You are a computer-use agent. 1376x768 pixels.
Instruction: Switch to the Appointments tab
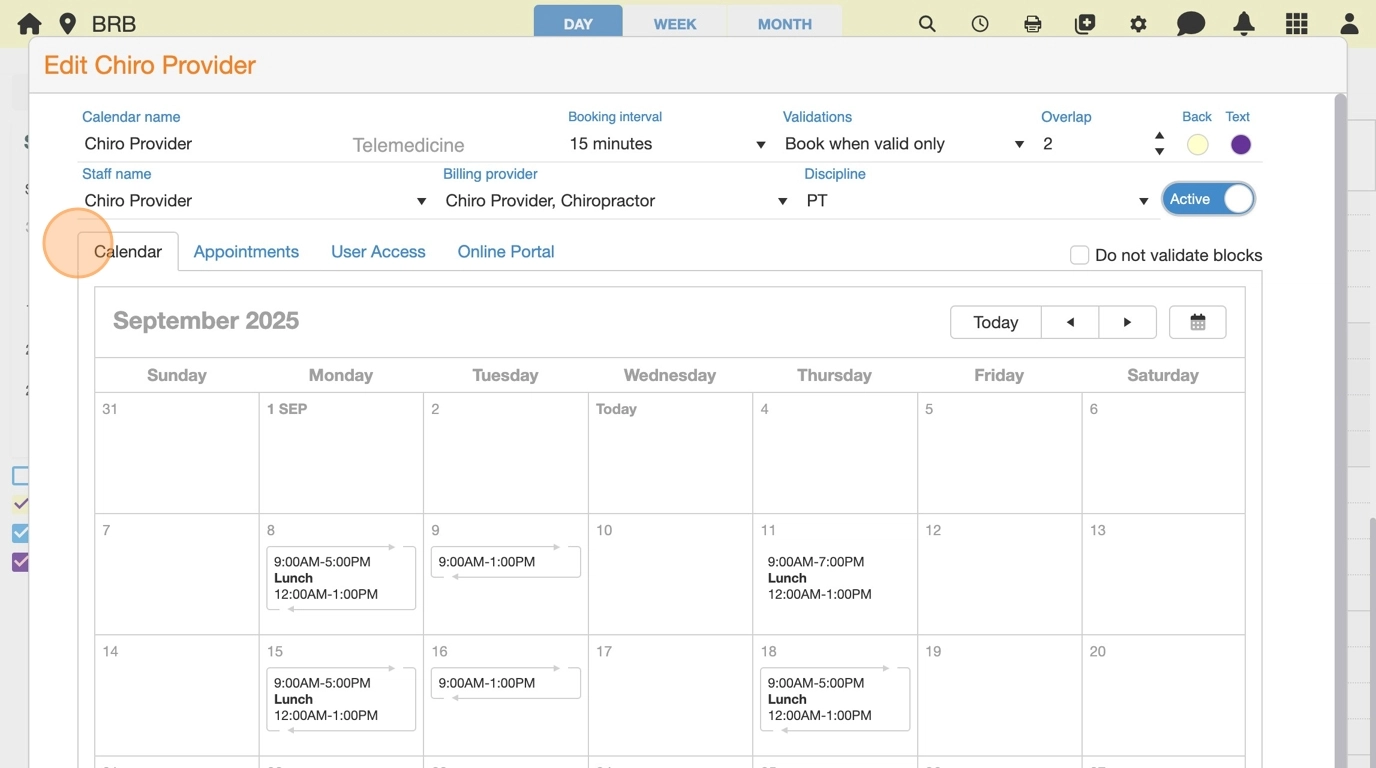[x=246, y=252]
